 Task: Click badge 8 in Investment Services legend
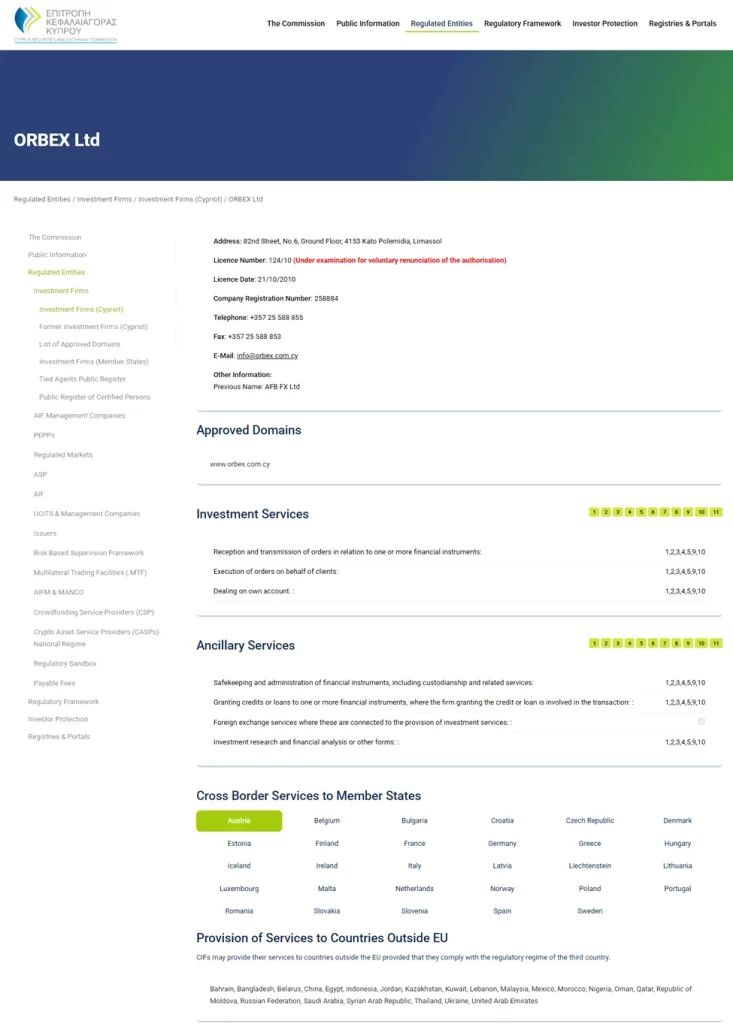[676, 512]
